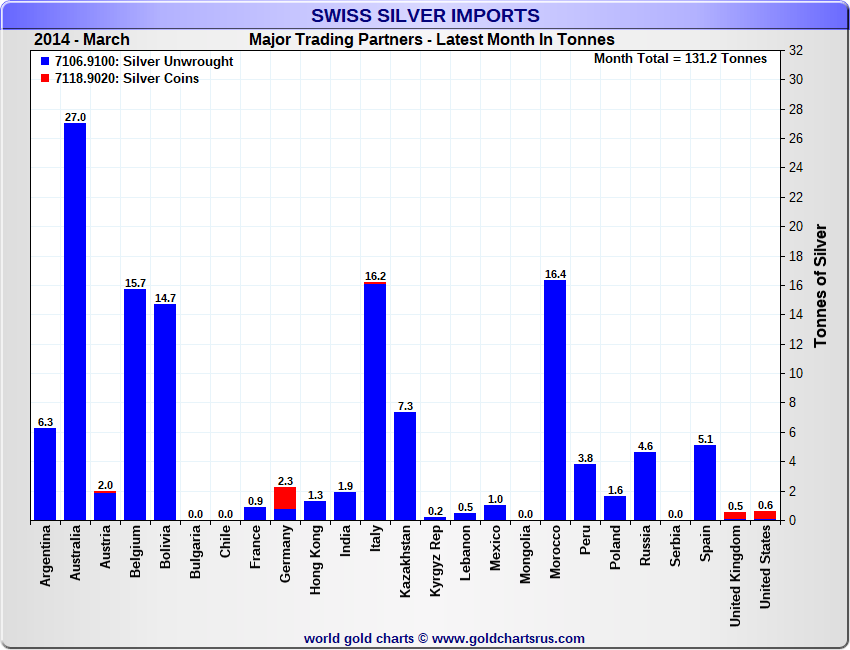Click the 1.0 value above Mexico
Screen dimensions: 850x650
coord(495,499)
